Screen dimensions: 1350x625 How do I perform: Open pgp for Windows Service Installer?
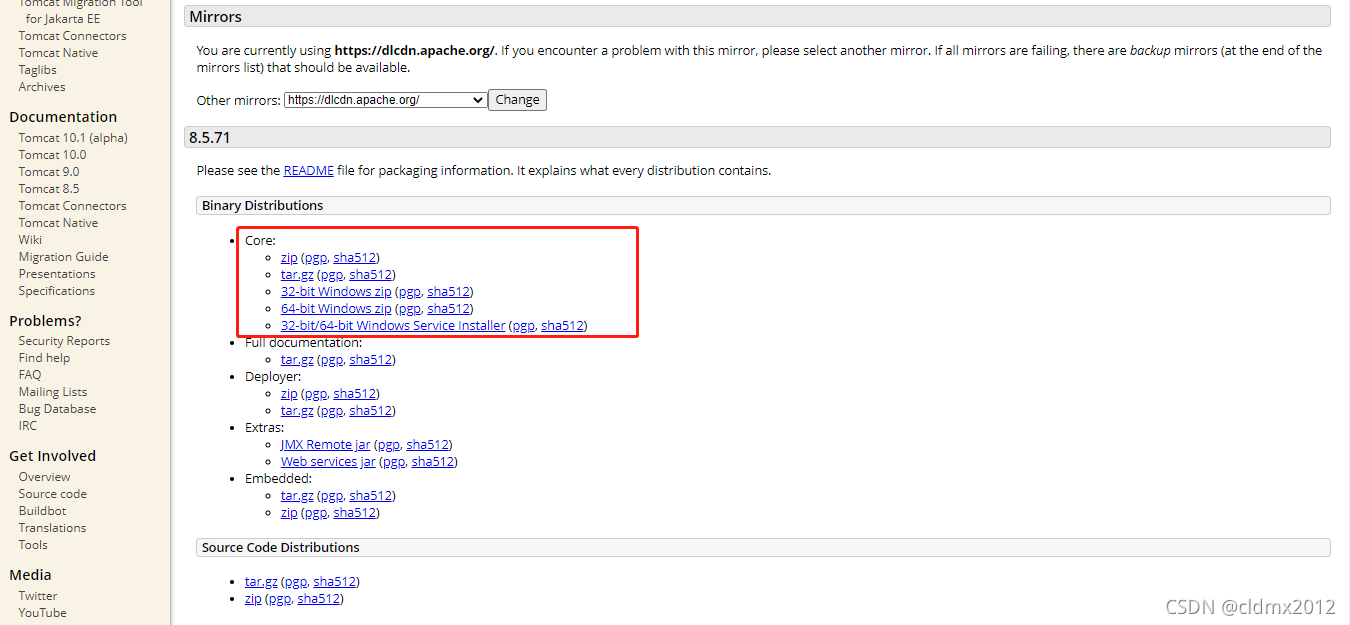pos(524,326)
